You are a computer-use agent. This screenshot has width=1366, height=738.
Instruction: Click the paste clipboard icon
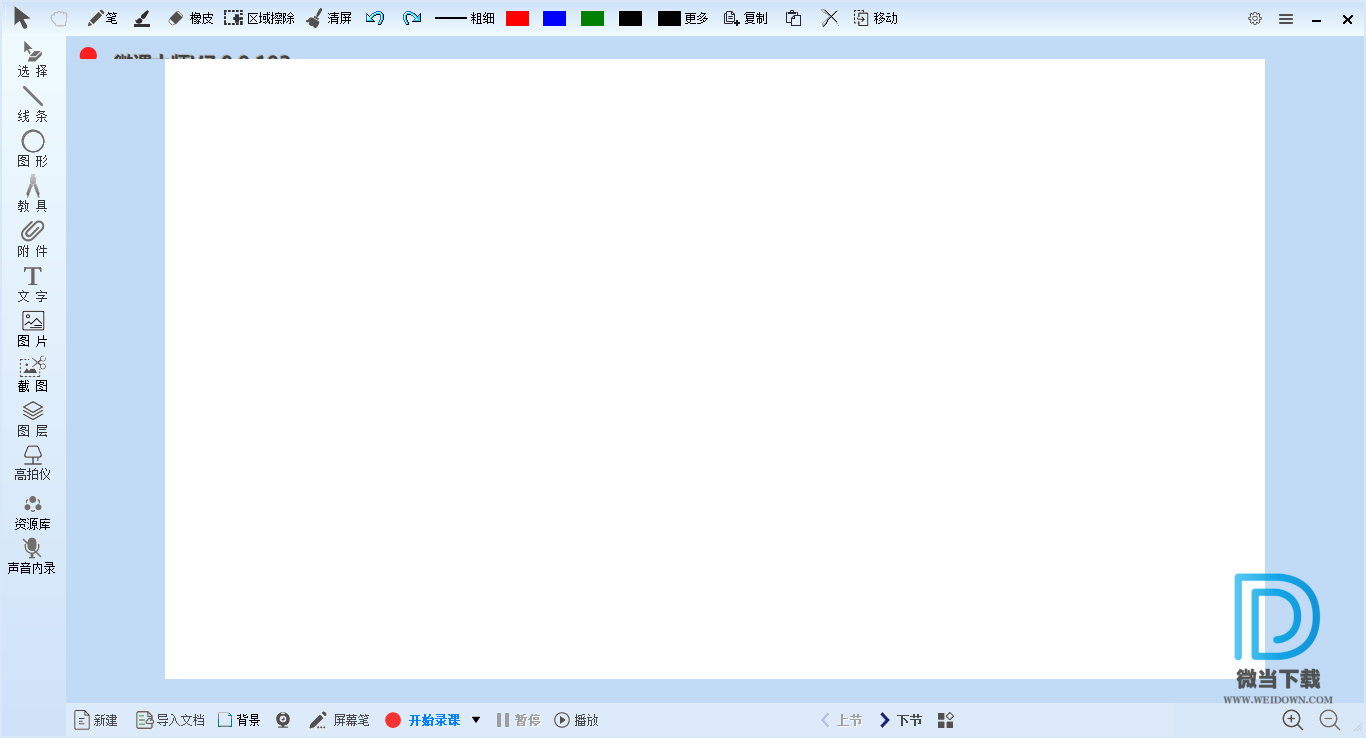793,18
